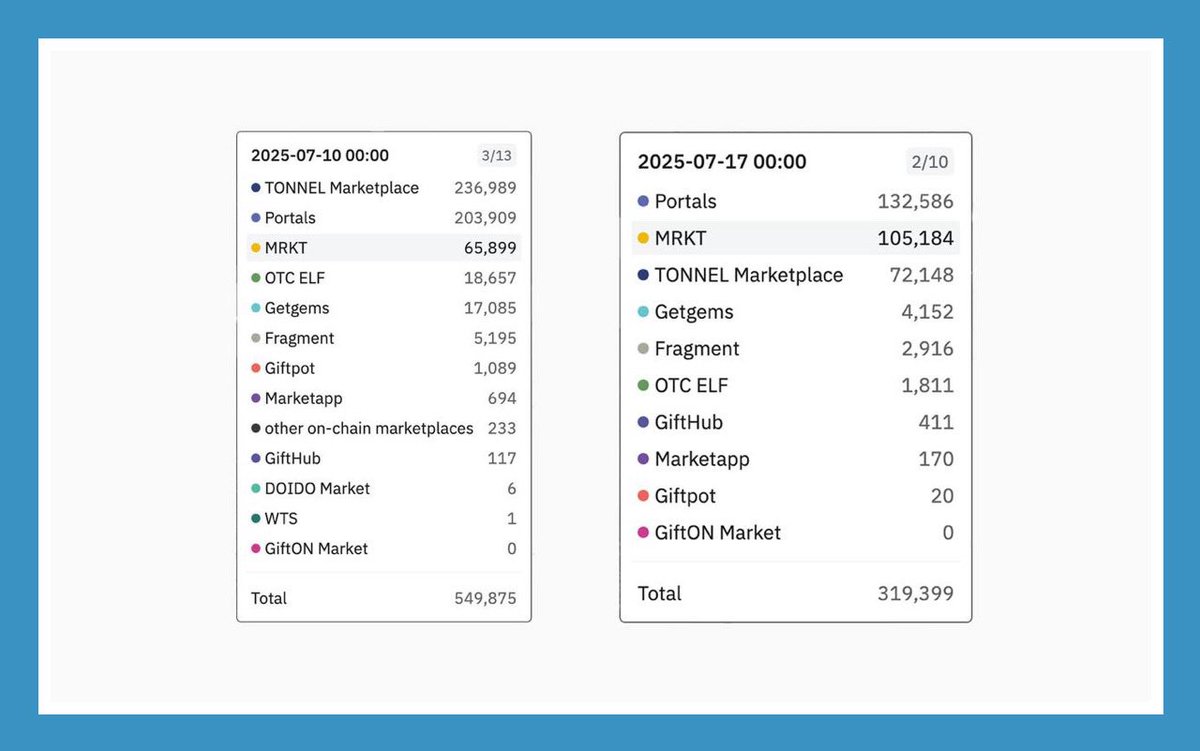Image resolution: width=1200 pixels, height=751 pixels.
Task: Click Portals' color dot in the 2025-07-17 list
Action: tap(643, 201)
